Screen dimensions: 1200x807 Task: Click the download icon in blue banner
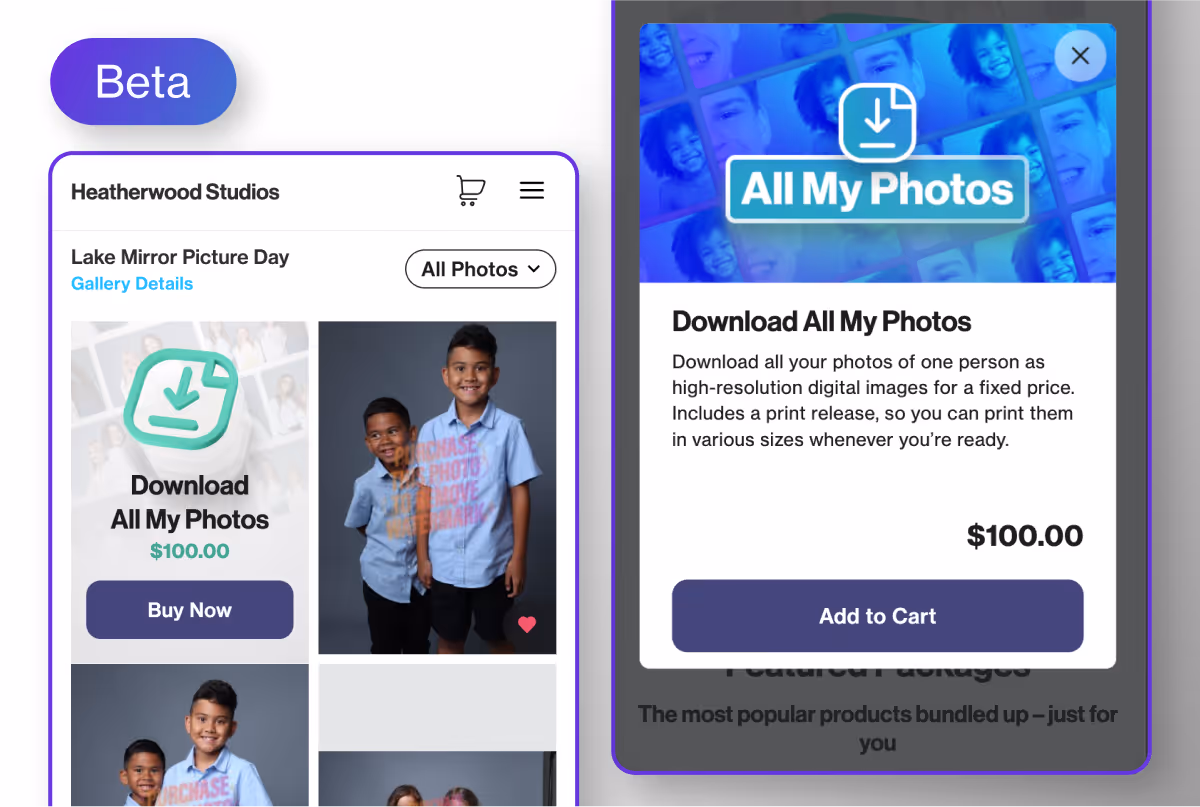point(878,122)
